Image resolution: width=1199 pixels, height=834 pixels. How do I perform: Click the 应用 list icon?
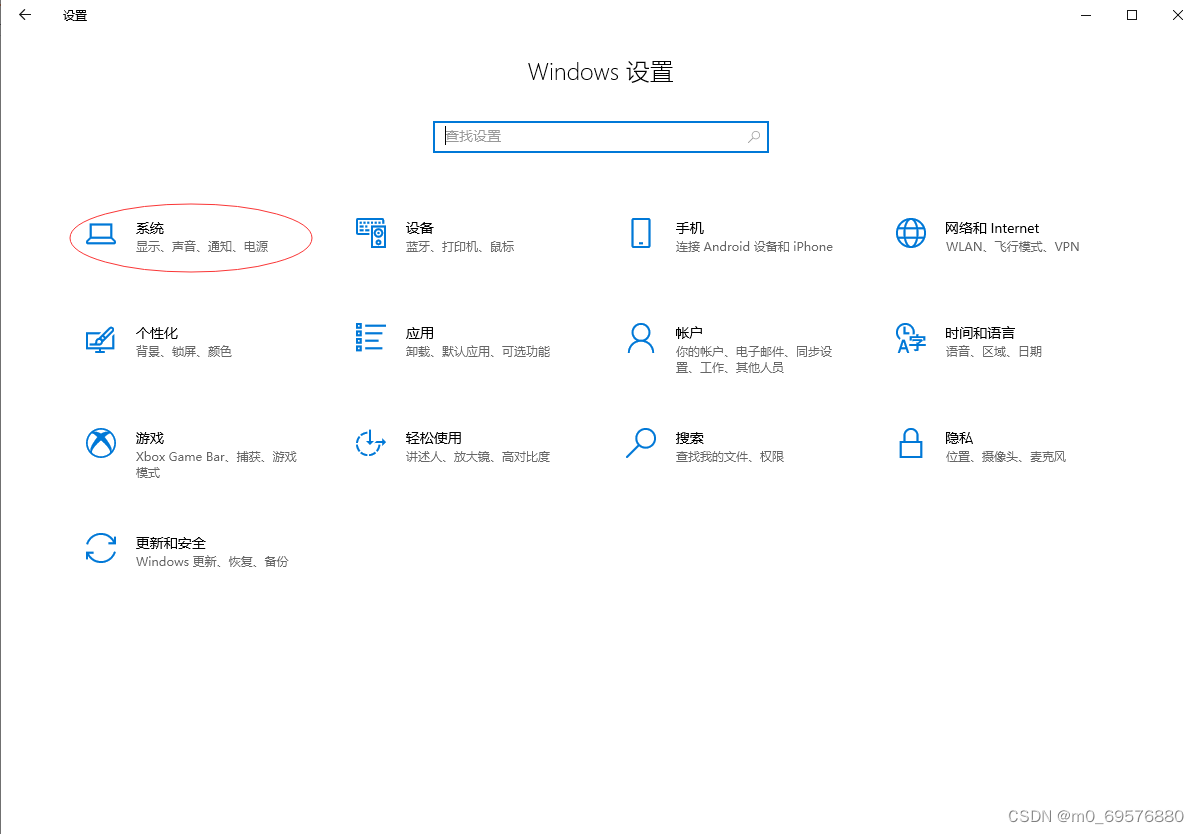(x=370, y=337)
